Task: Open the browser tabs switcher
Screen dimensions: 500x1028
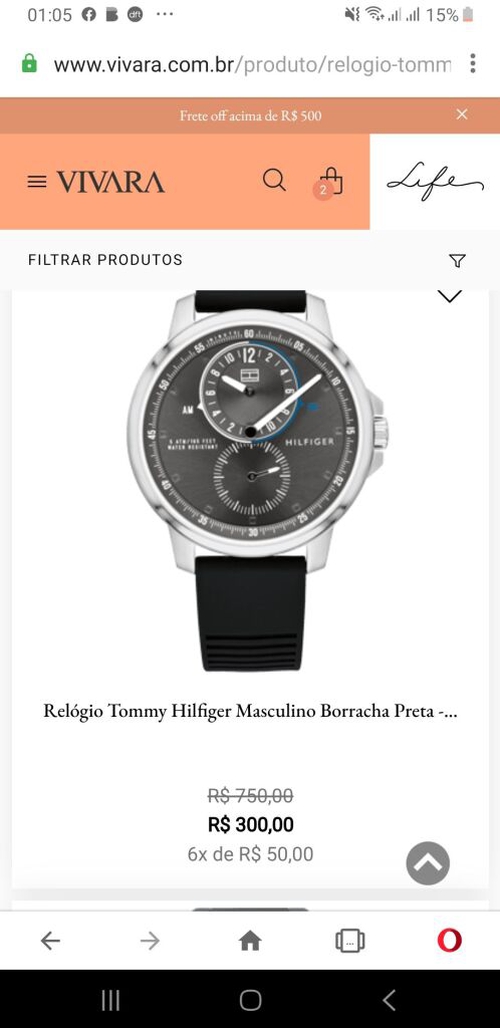Action: [350, 941]
